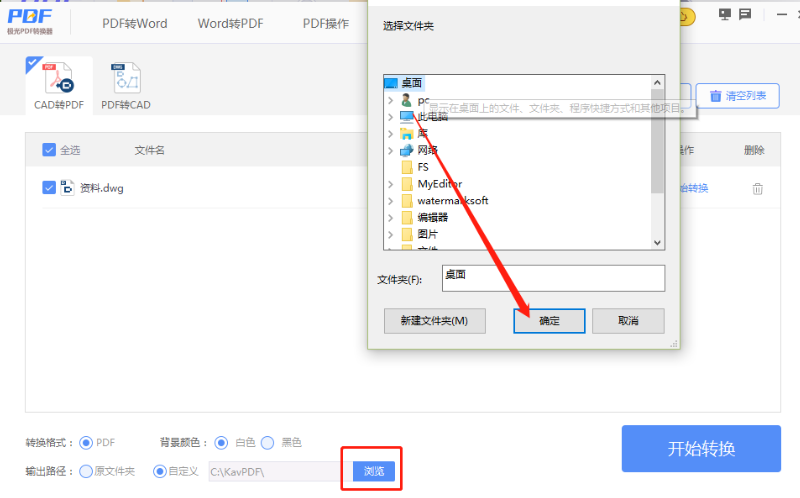Select 桌面 in the folder tree
This screenshot has width=800, height=498.
pos(412,83)
